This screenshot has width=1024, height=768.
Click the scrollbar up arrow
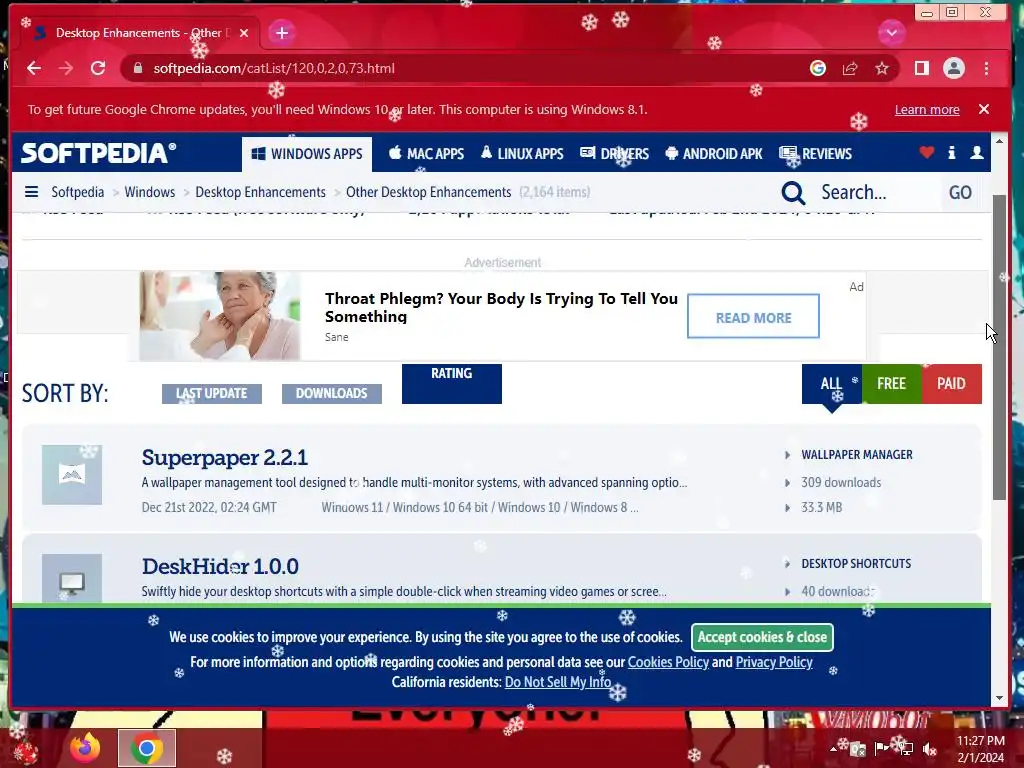click(x=1000, y=140)
